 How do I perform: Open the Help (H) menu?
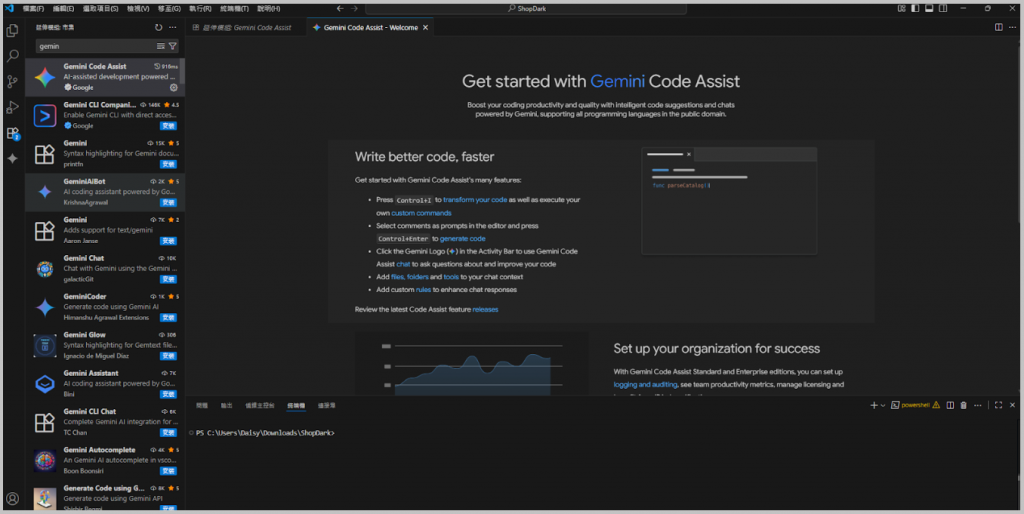[x=268, y=8]
